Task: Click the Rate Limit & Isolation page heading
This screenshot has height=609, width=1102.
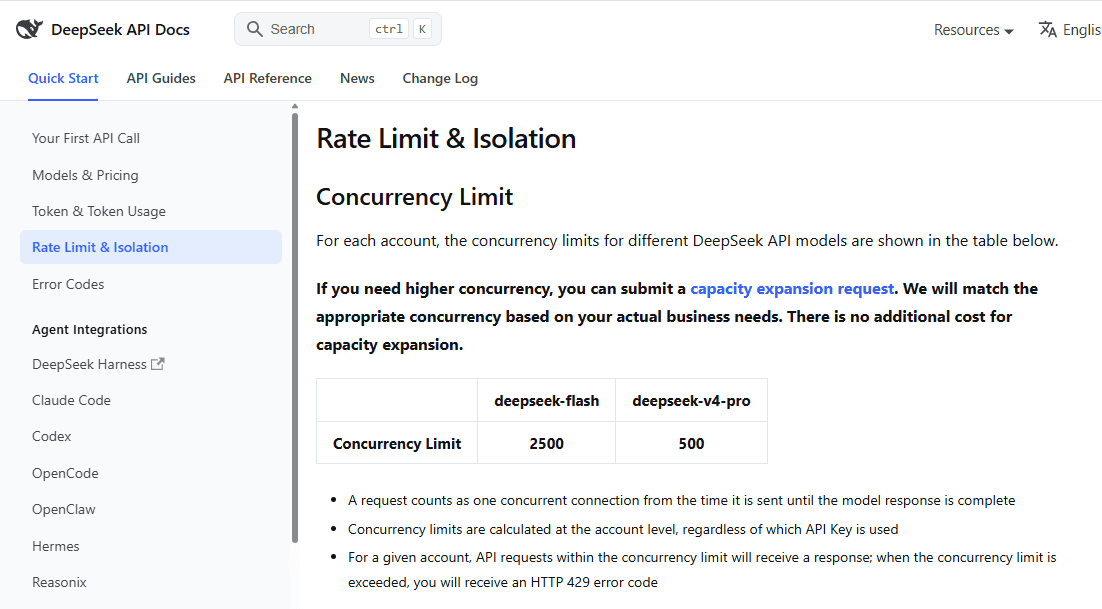Action: 446,138
